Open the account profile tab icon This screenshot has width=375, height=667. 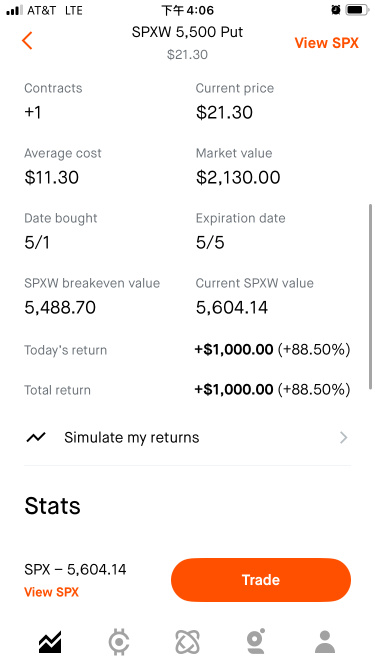325,642
